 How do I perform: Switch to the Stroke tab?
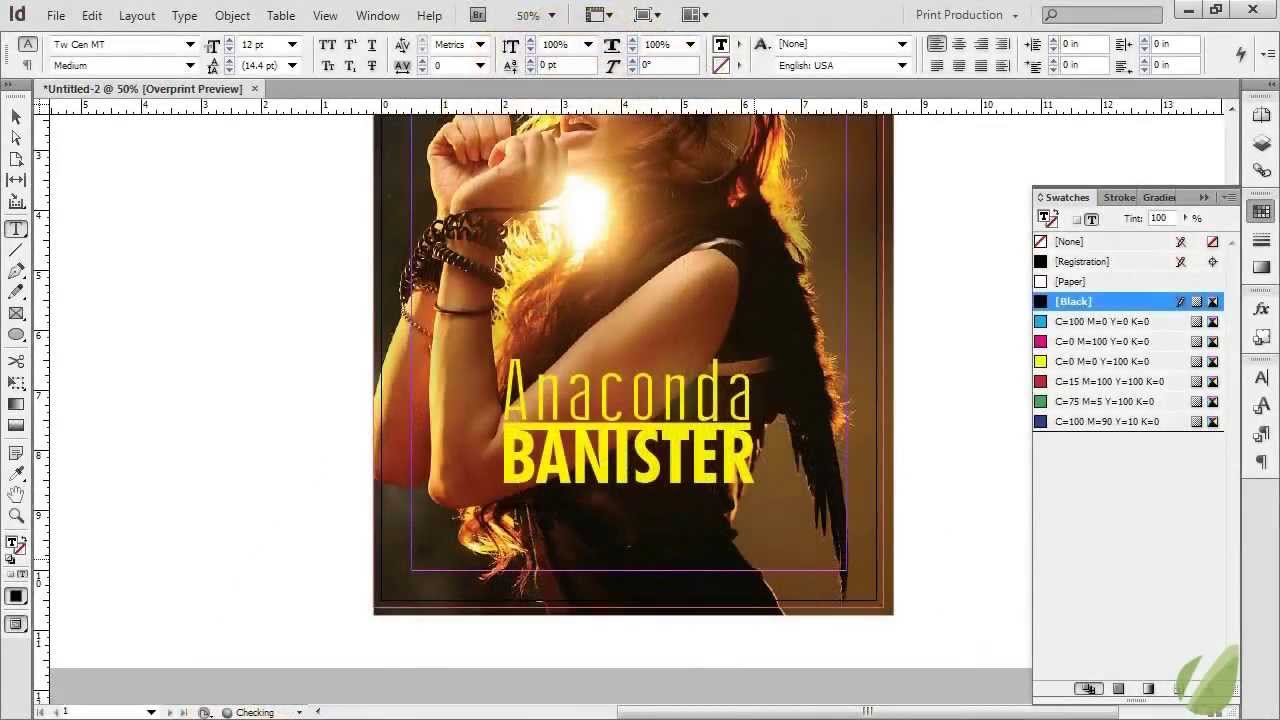pyautogui.click(x=1118, y=197)
